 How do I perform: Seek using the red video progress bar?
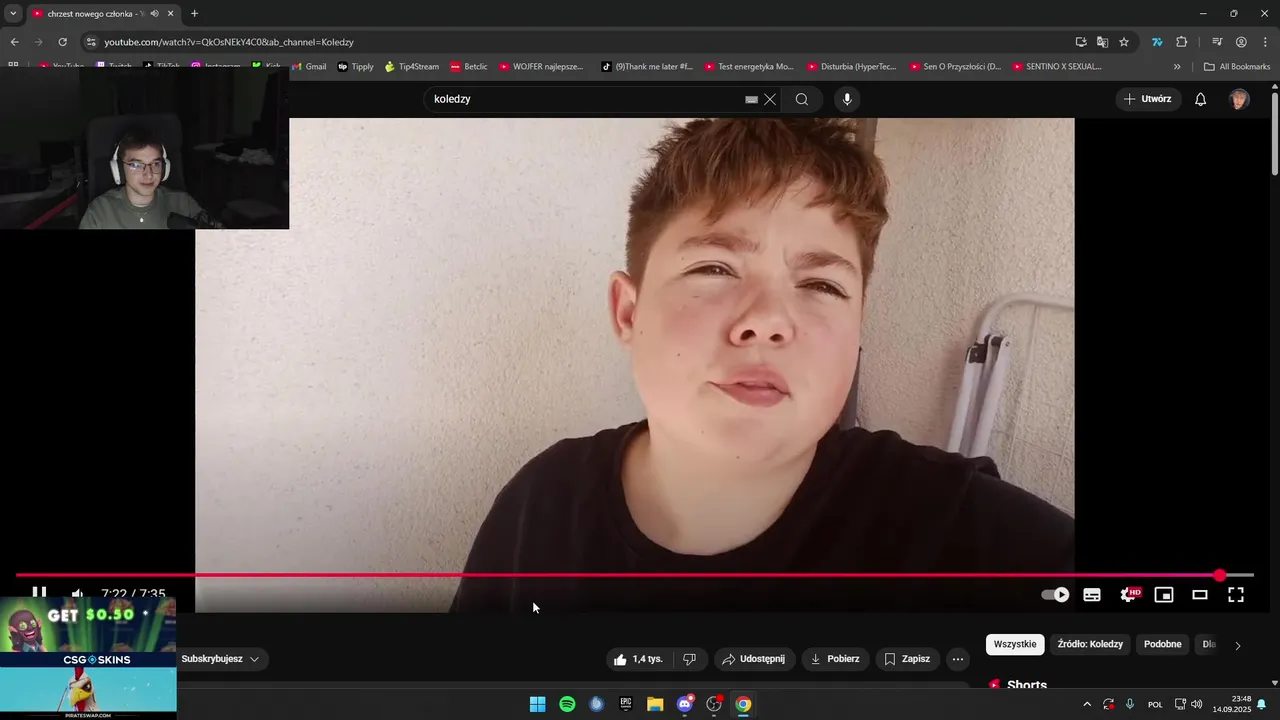[x=634, y=575]
